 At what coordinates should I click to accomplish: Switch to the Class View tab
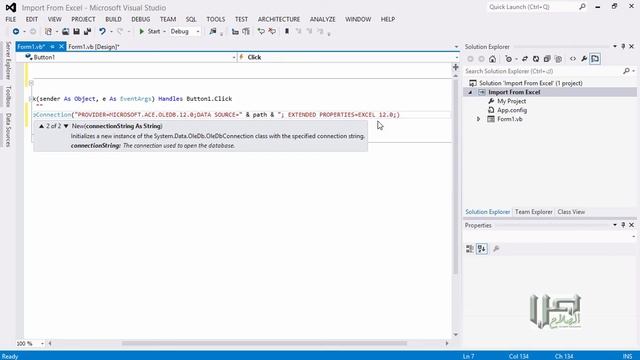point(571,212)
